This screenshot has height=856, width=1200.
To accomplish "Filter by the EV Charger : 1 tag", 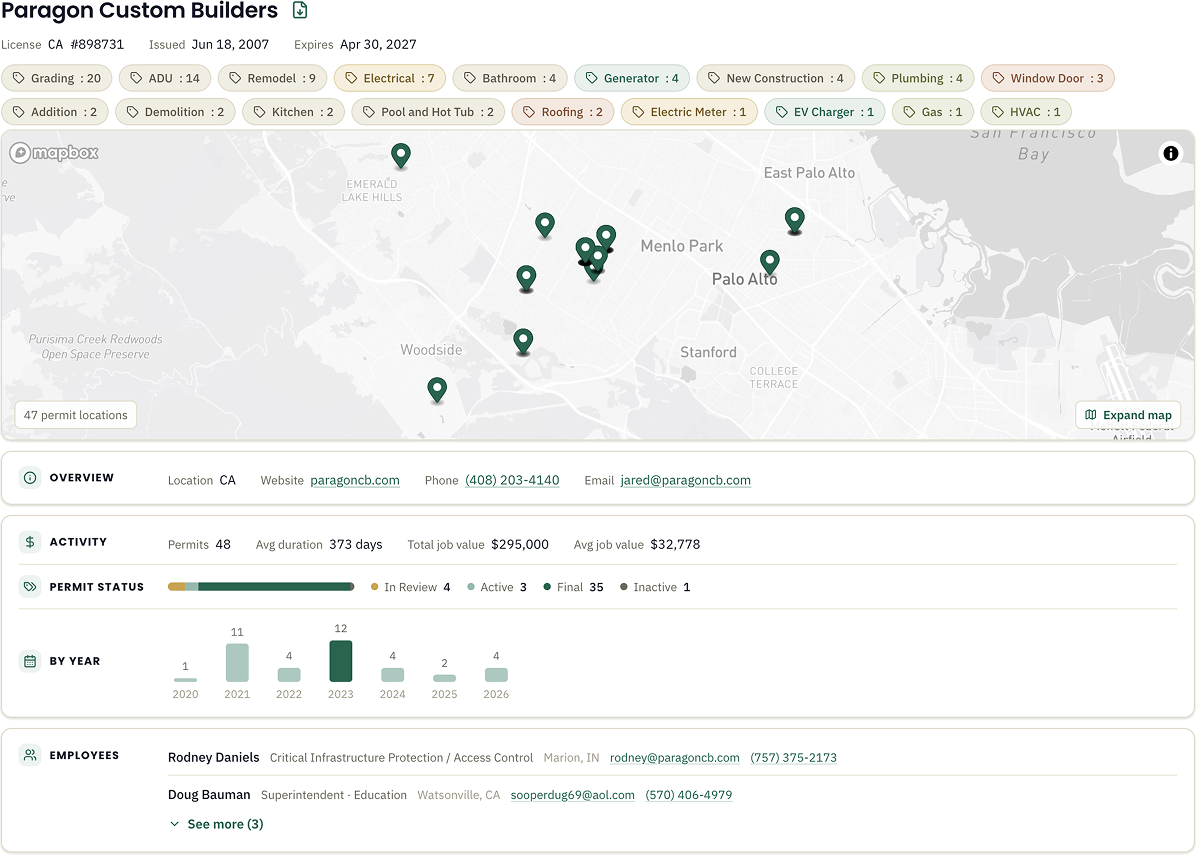I will [825, 112].
